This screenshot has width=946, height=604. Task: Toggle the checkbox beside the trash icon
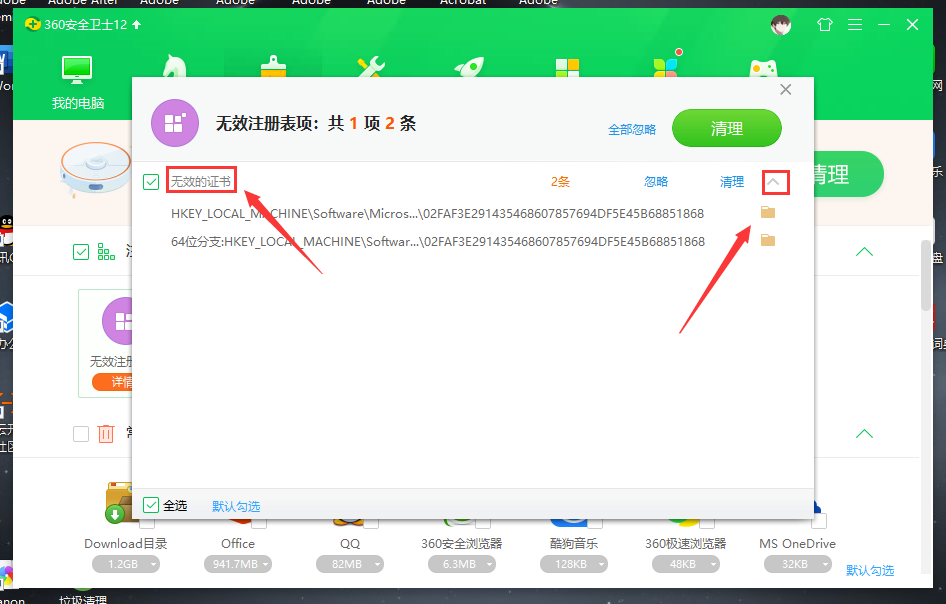click(x=81, y=434)
